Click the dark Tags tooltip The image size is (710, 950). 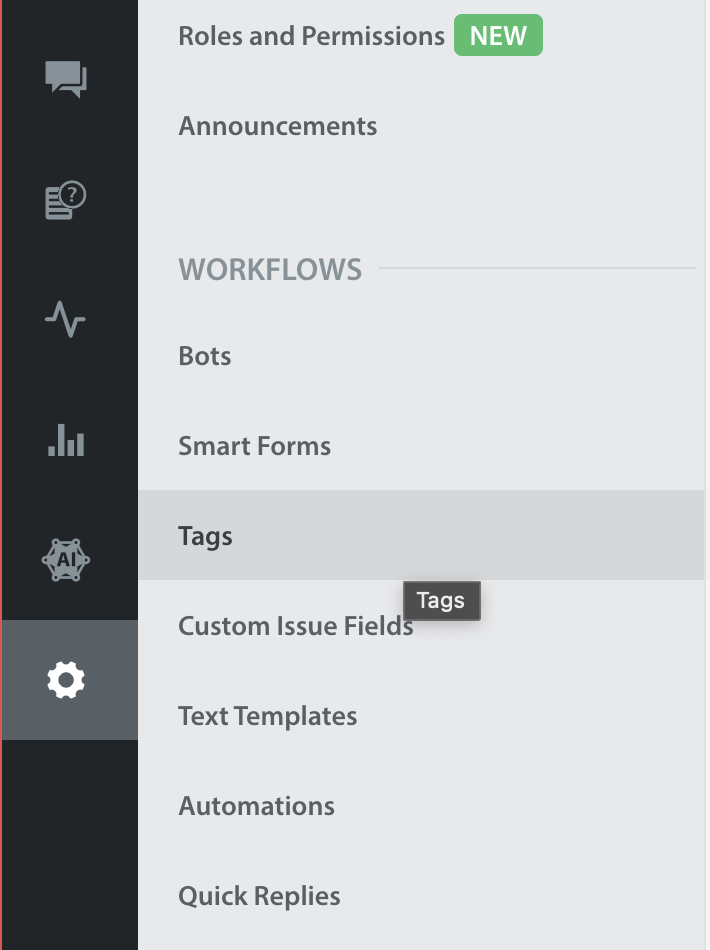442,600
